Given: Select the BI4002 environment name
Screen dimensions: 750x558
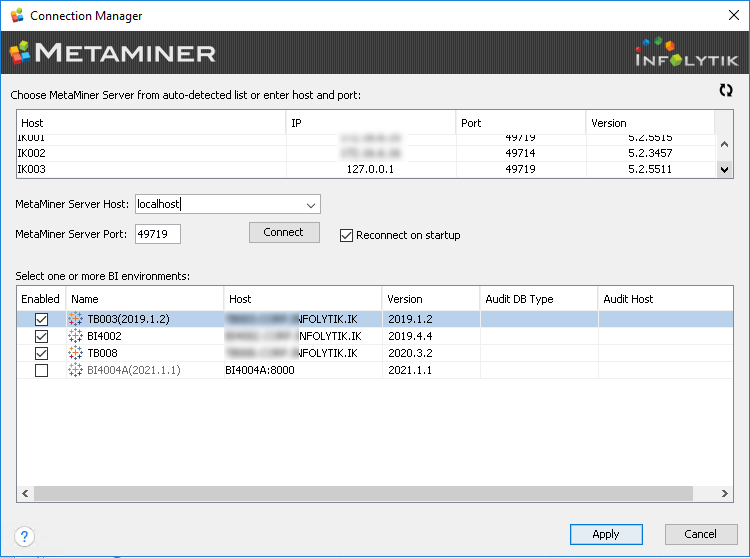Looking at the screenshot, I should click(104, 336).
